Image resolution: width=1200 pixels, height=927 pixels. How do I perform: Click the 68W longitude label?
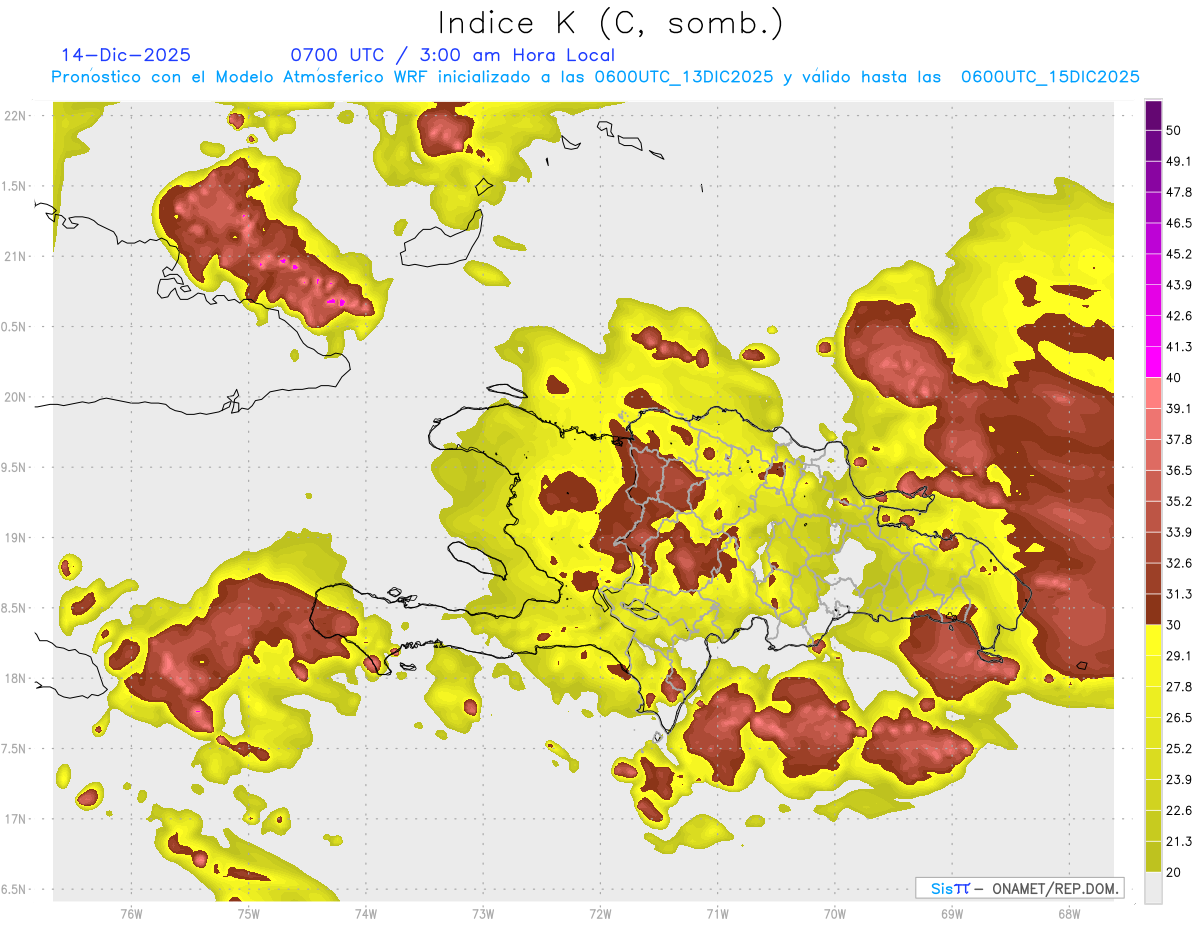pos(1068,914)
